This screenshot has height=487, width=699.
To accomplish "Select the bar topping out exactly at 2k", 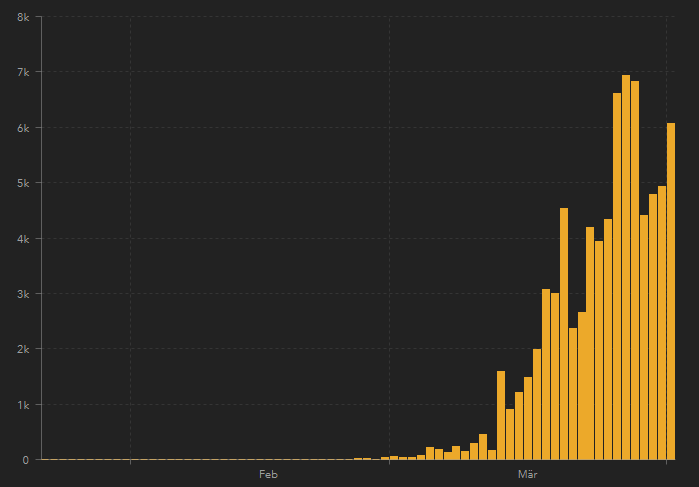I will tap(537, 404).
